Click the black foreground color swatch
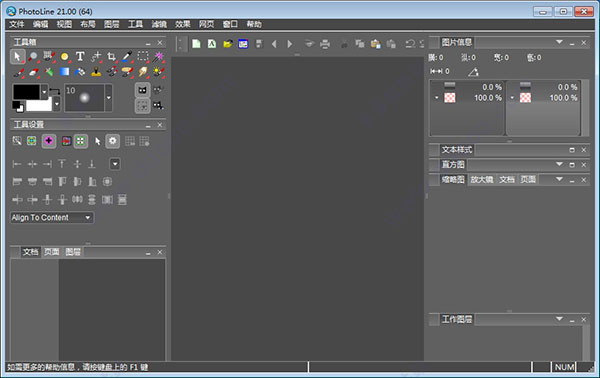Image resolution: width=600 pixels, height=378 pixels. (x=26, y=92)
